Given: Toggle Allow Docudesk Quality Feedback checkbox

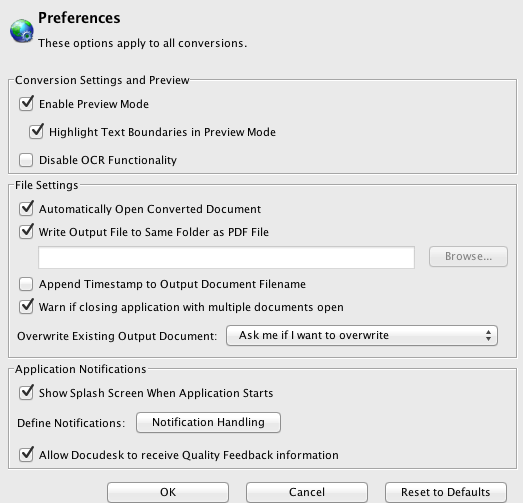Looking at the screenshot, I should point(26,455).
